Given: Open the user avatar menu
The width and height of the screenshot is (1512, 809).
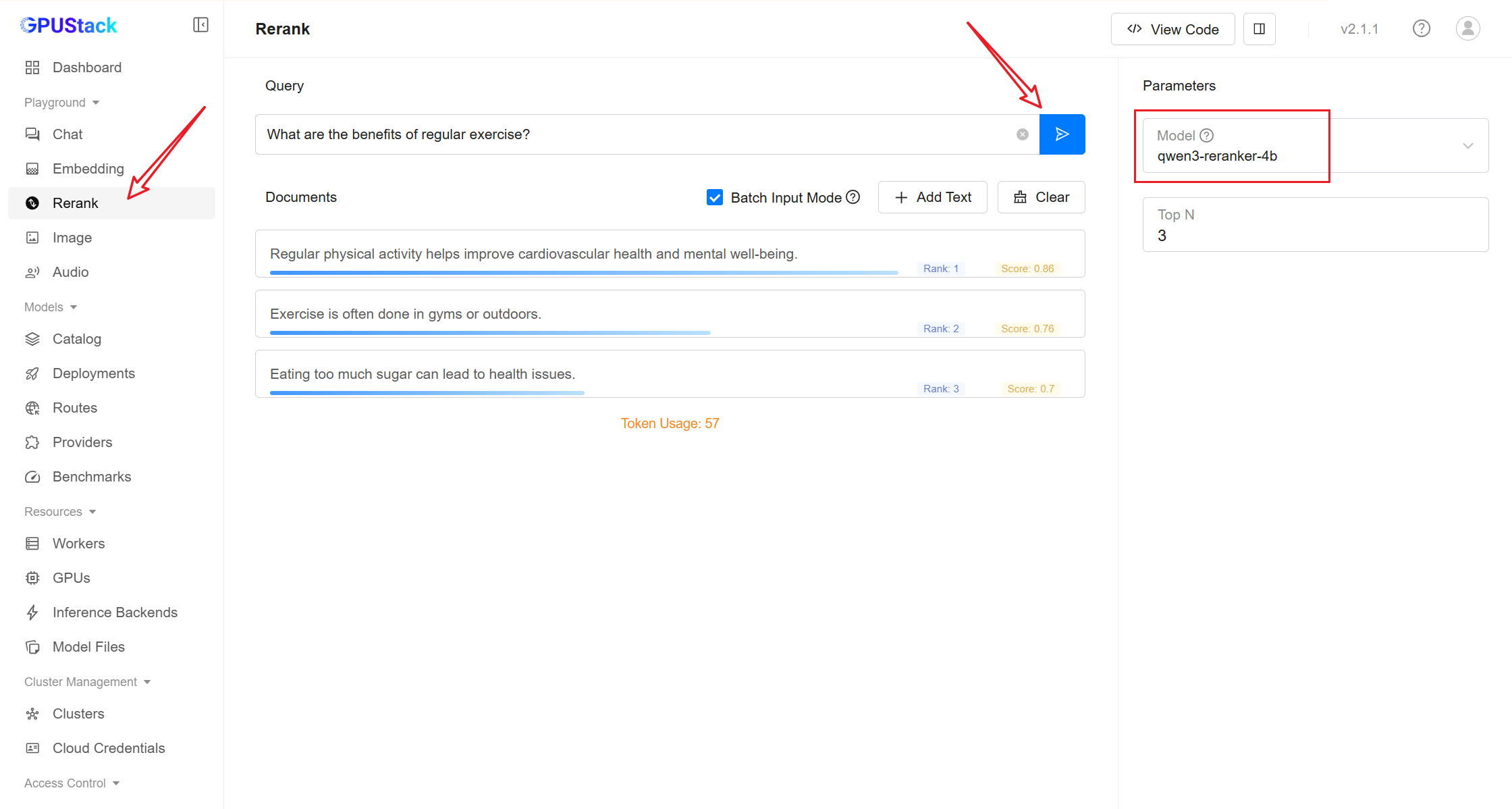Looking at the screenshot, I should click(1467, 29).
